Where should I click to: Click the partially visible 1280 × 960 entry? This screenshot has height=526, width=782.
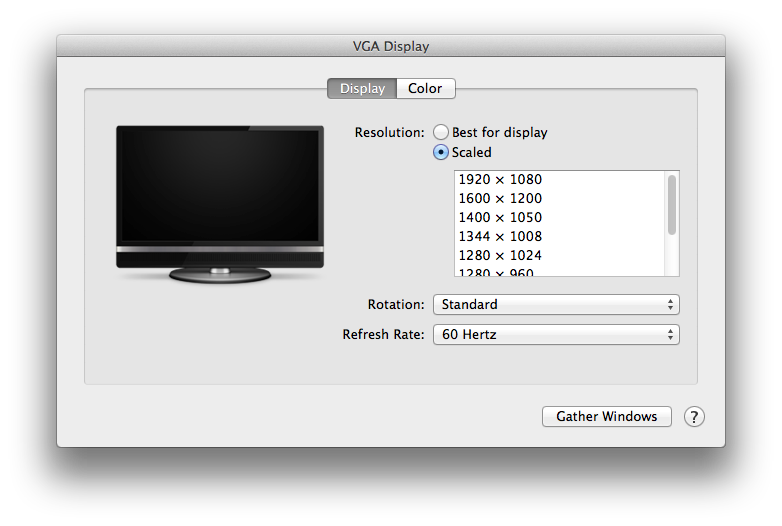click(x=500, y=271)
